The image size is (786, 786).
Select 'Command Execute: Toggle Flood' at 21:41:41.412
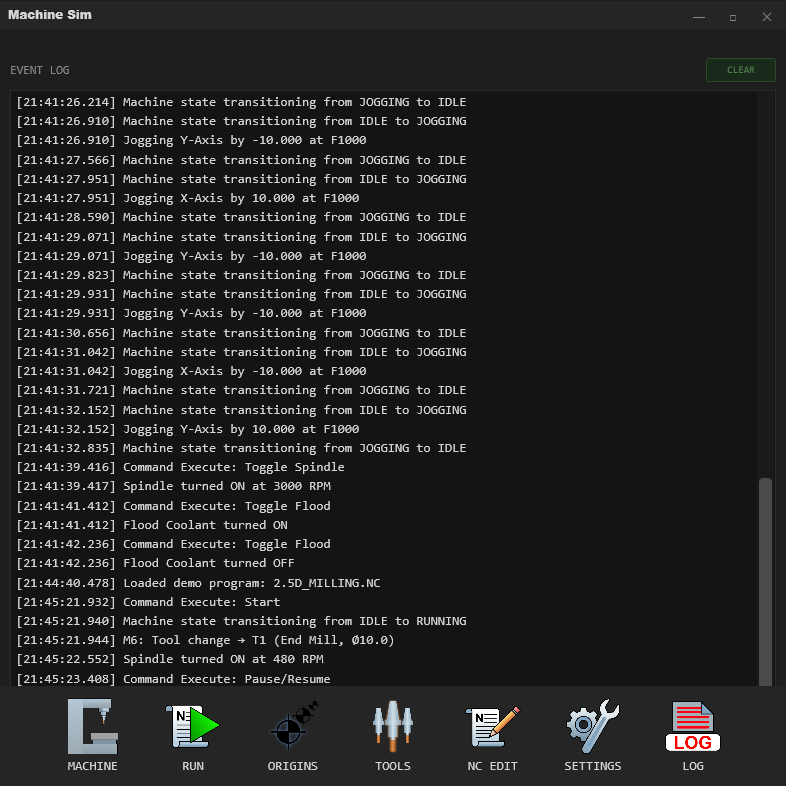pos(173,506)
